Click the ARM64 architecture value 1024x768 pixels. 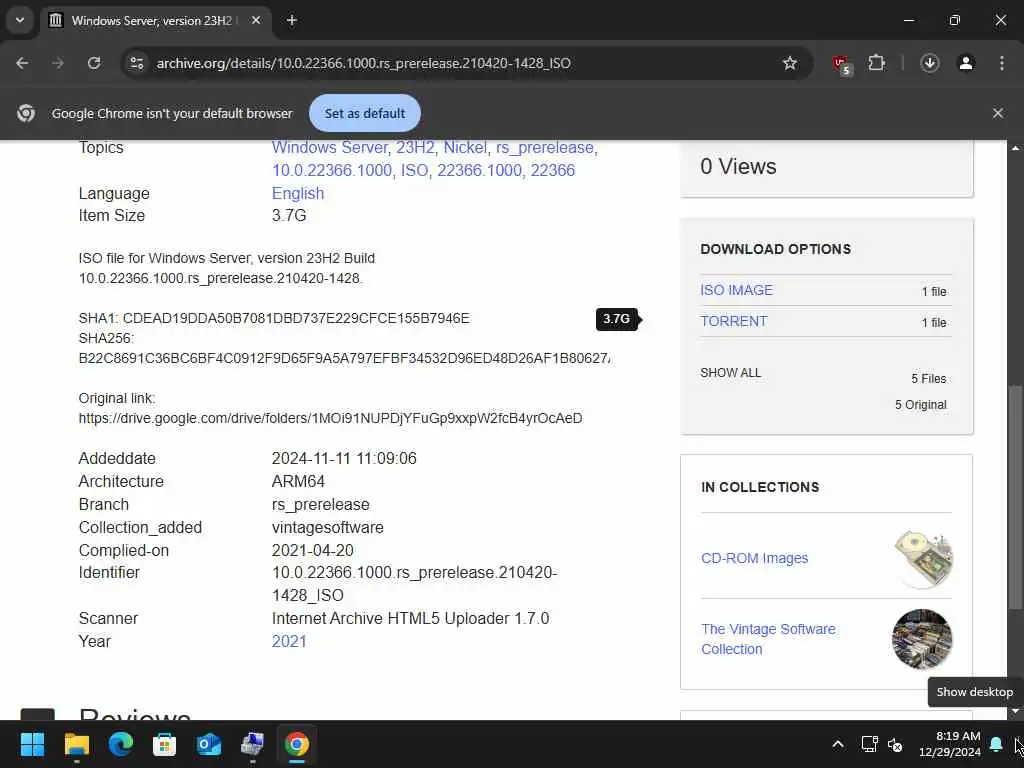pos(298,481)
